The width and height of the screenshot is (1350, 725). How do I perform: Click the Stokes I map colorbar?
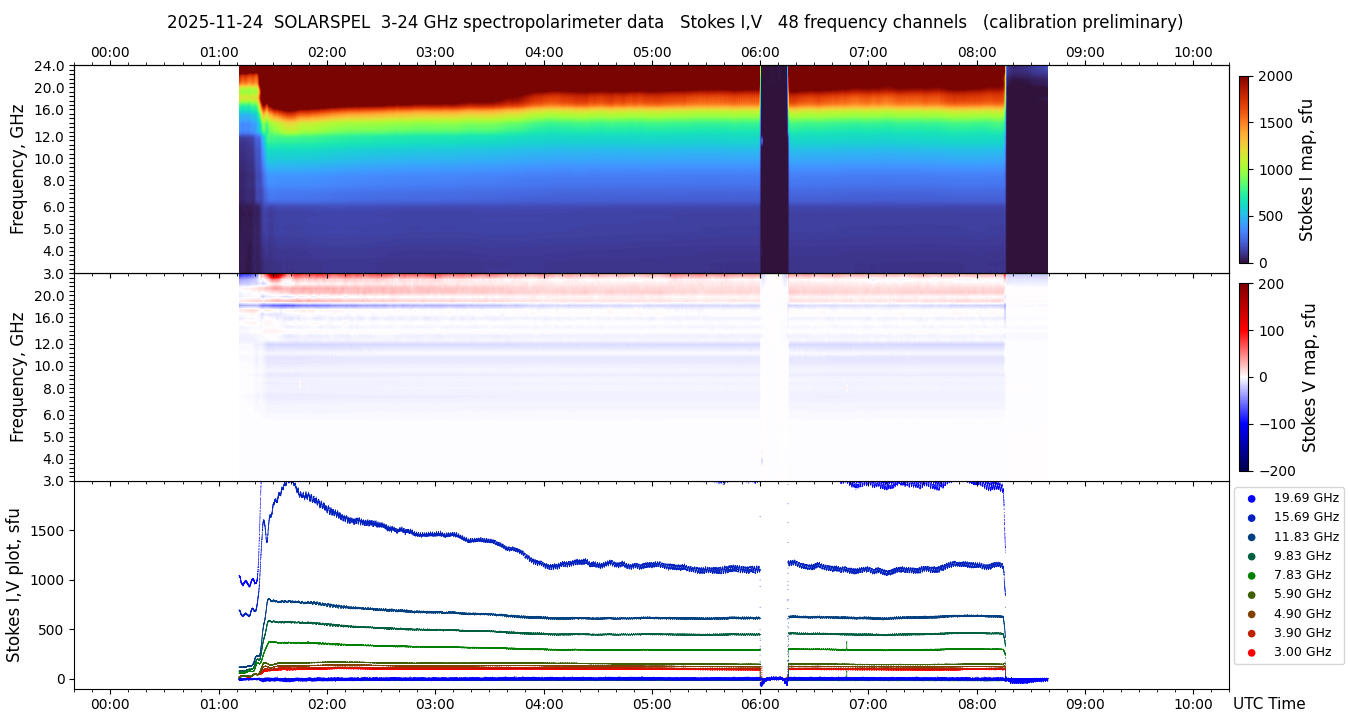click(1244, 169)
